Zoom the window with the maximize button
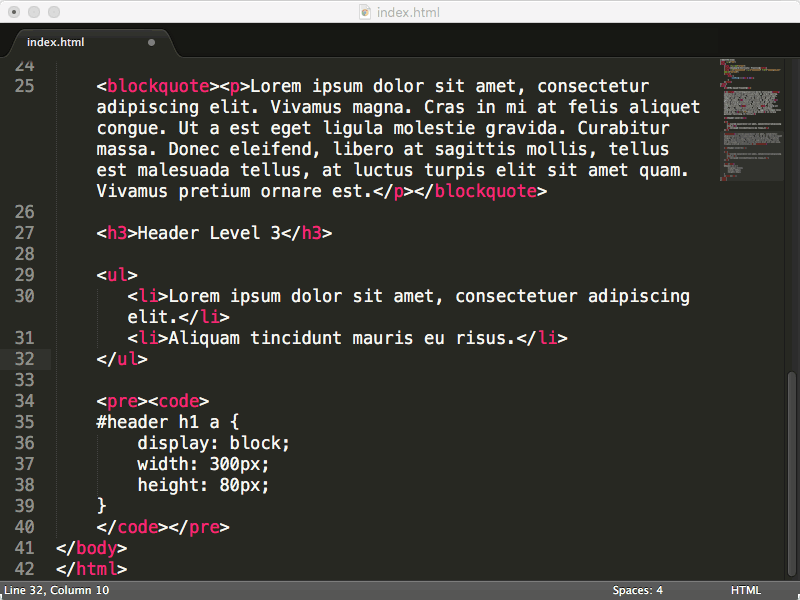 point(54,12)
